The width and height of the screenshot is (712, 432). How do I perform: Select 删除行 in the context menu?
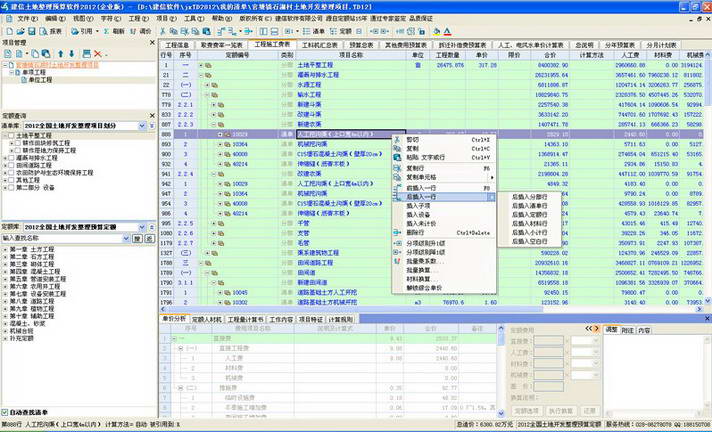(415, 233)
